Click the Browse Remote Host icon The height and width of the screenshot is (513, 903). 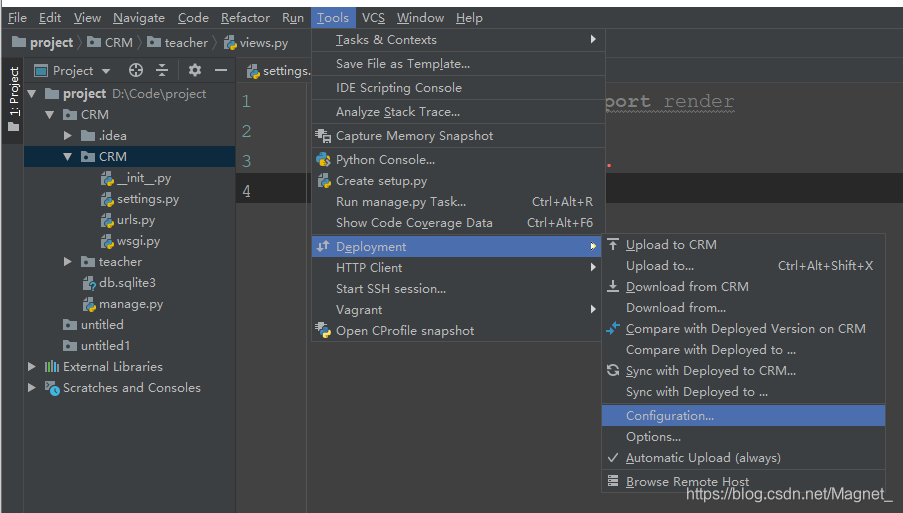(x=613, y=481)
